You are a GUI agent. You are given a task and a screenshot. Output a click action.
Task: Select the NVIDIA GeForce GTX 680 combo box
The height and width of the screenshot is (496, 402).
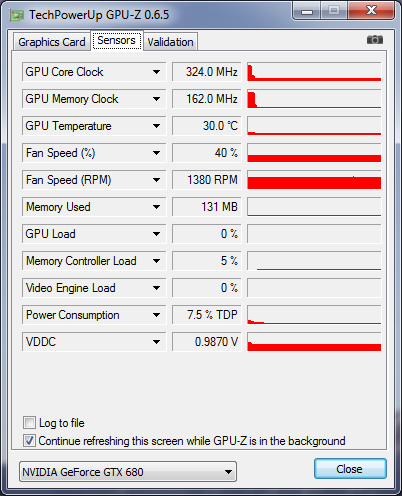coord(128,472)
